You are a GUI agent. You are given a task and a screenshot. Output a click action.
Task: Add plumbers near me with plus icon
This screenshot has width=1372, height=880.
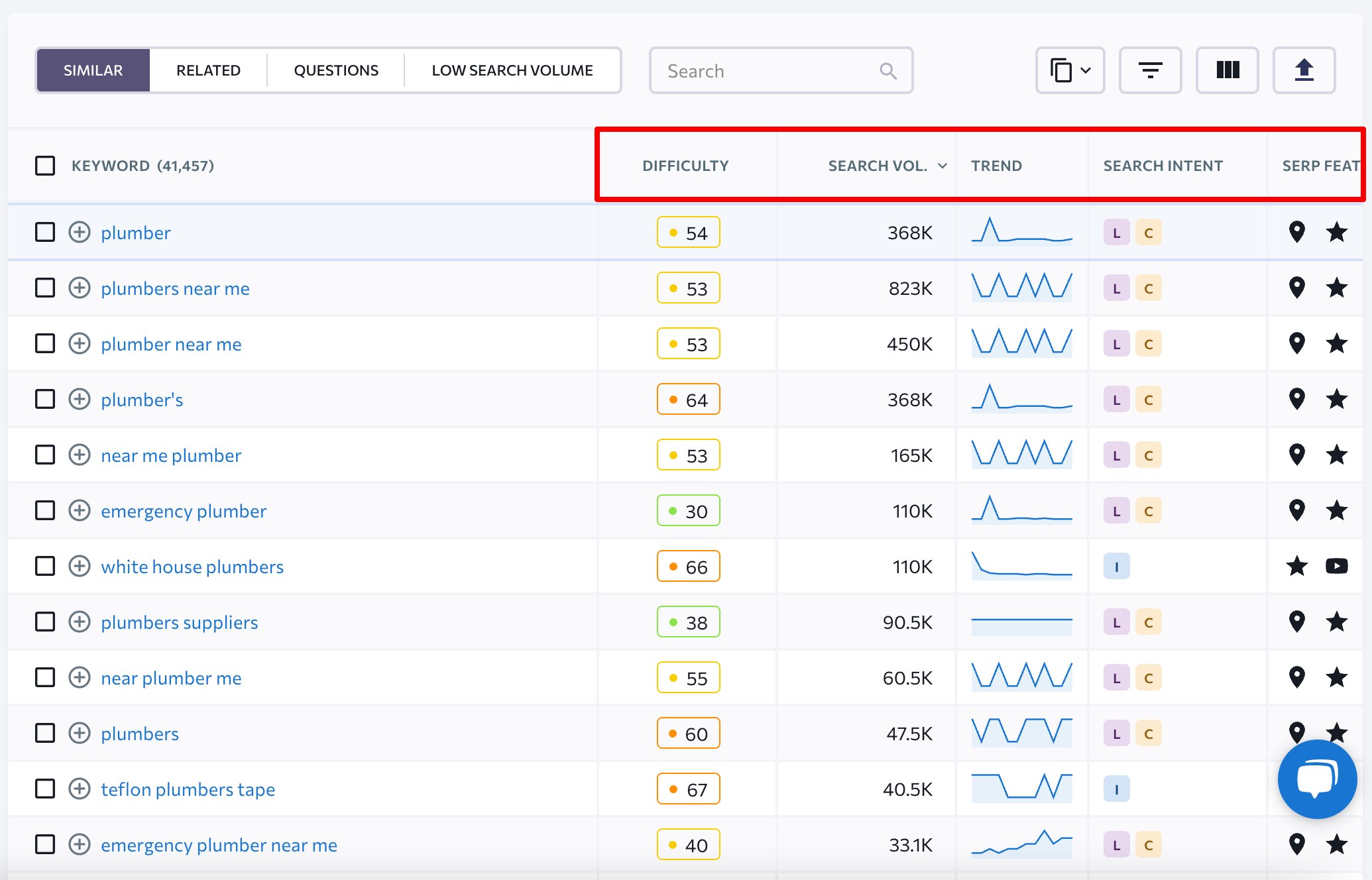click(x=80, y=288)
